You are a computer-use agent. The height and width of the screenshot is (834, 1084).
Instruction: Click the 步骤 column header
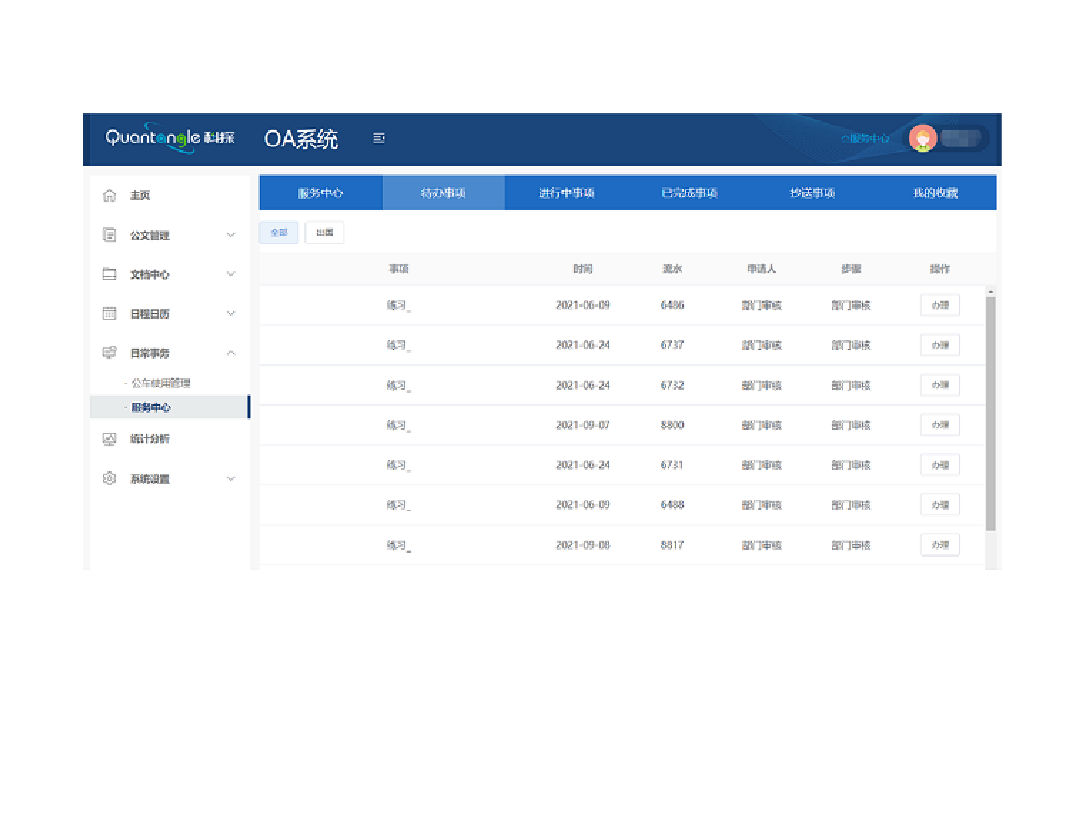pyautogui.click(x=851, y=269)
